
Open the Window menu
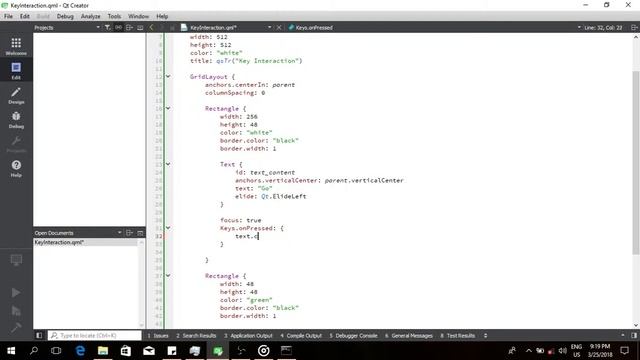coord(138,16)
